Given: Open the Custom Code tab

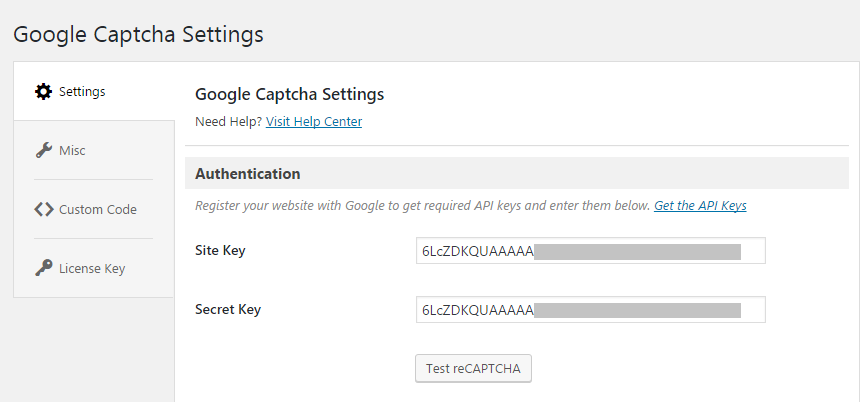Looking at the screenshot, I should click(98, 210).
